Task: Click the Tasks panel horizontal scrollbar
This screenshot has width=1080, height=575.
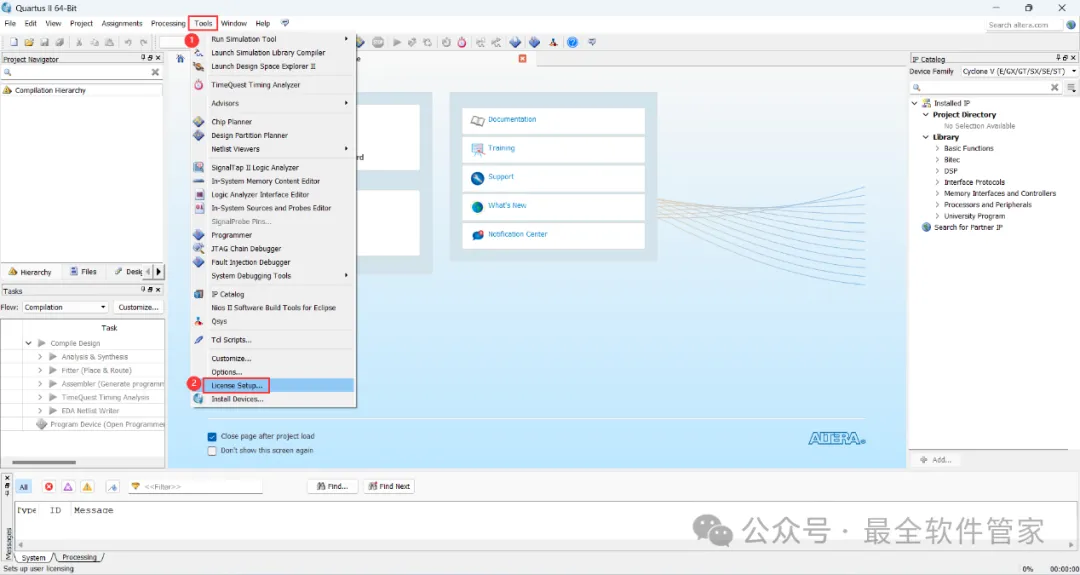Action: tap(45, 462)
